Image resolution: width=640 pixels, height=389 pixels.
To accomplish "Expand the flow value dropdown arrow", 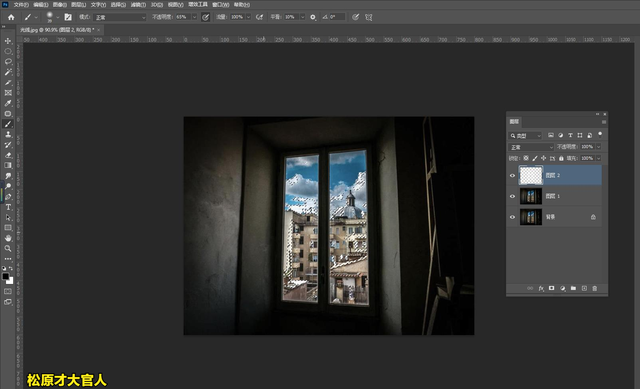I will pos(248,17).
